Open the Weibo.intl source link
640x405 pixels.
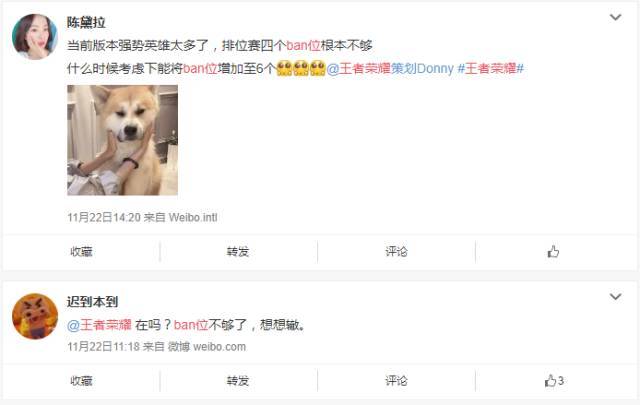coord(193,217)
